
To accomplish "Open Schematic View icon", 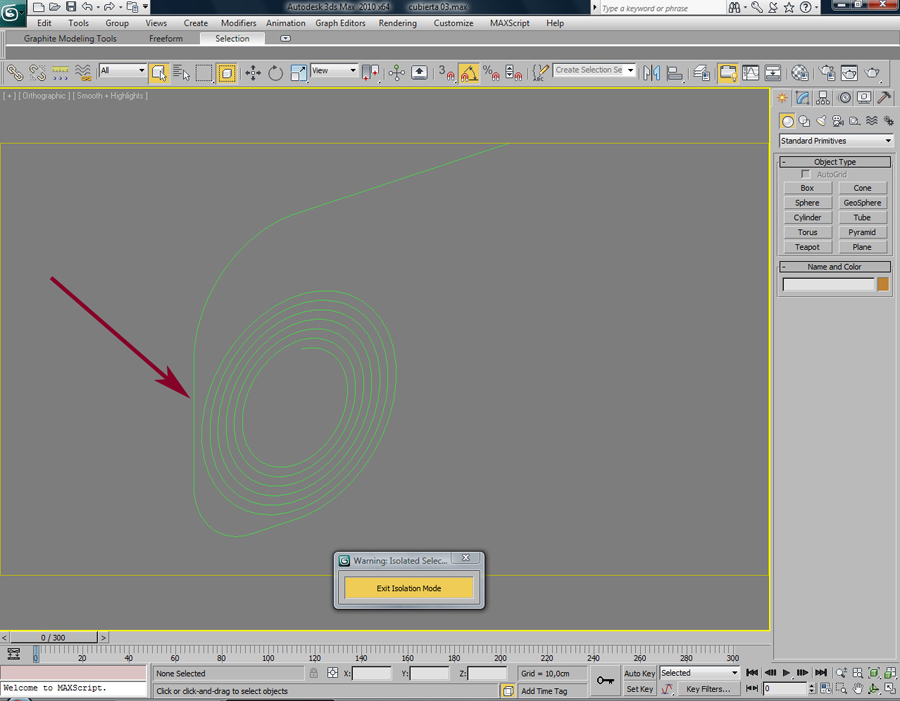I will pyautogui.click(x=773, y=73).
